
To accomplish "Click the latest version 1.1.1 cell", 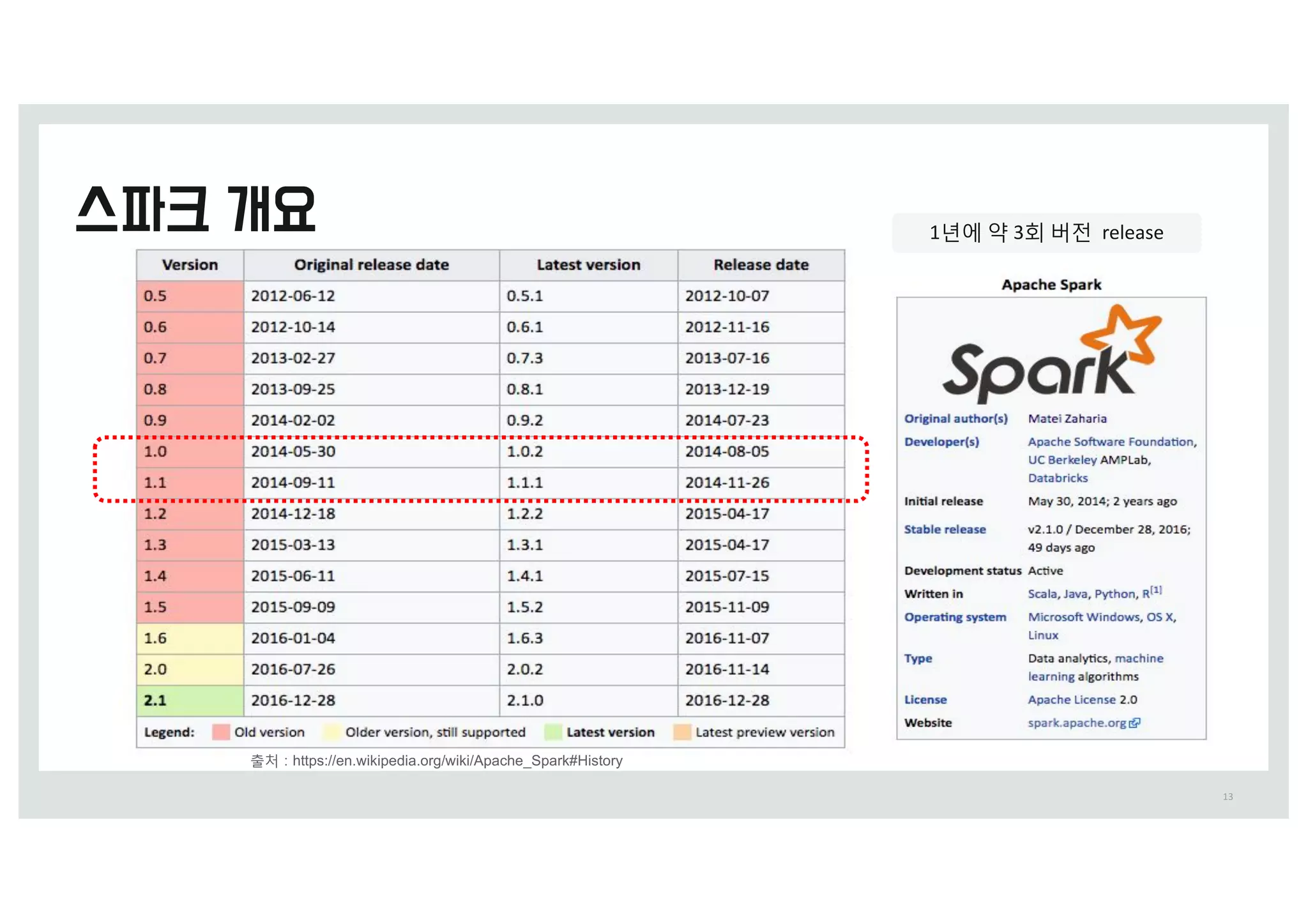I will pos(588,483).
